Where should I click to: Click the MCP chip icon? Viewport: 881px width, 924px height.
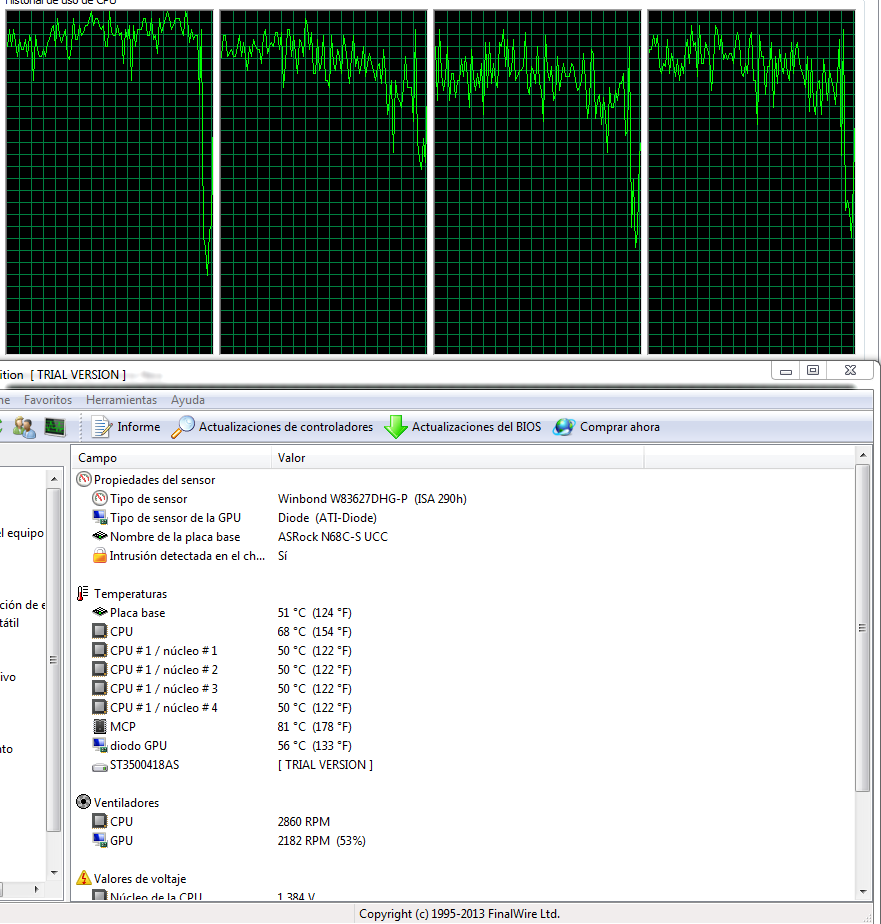coord(100,727)
